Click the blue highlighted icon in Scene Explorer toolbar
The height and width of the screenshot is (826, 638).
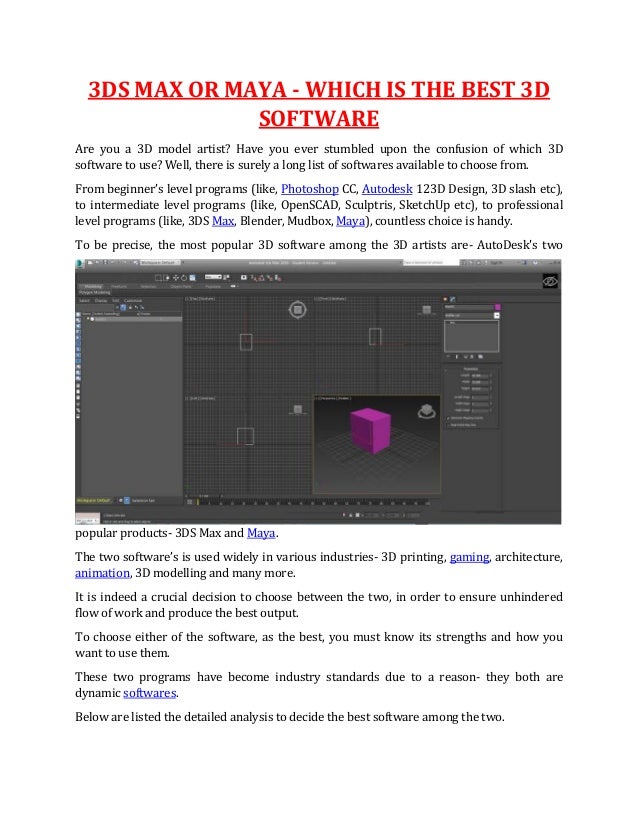pos(123,307)
